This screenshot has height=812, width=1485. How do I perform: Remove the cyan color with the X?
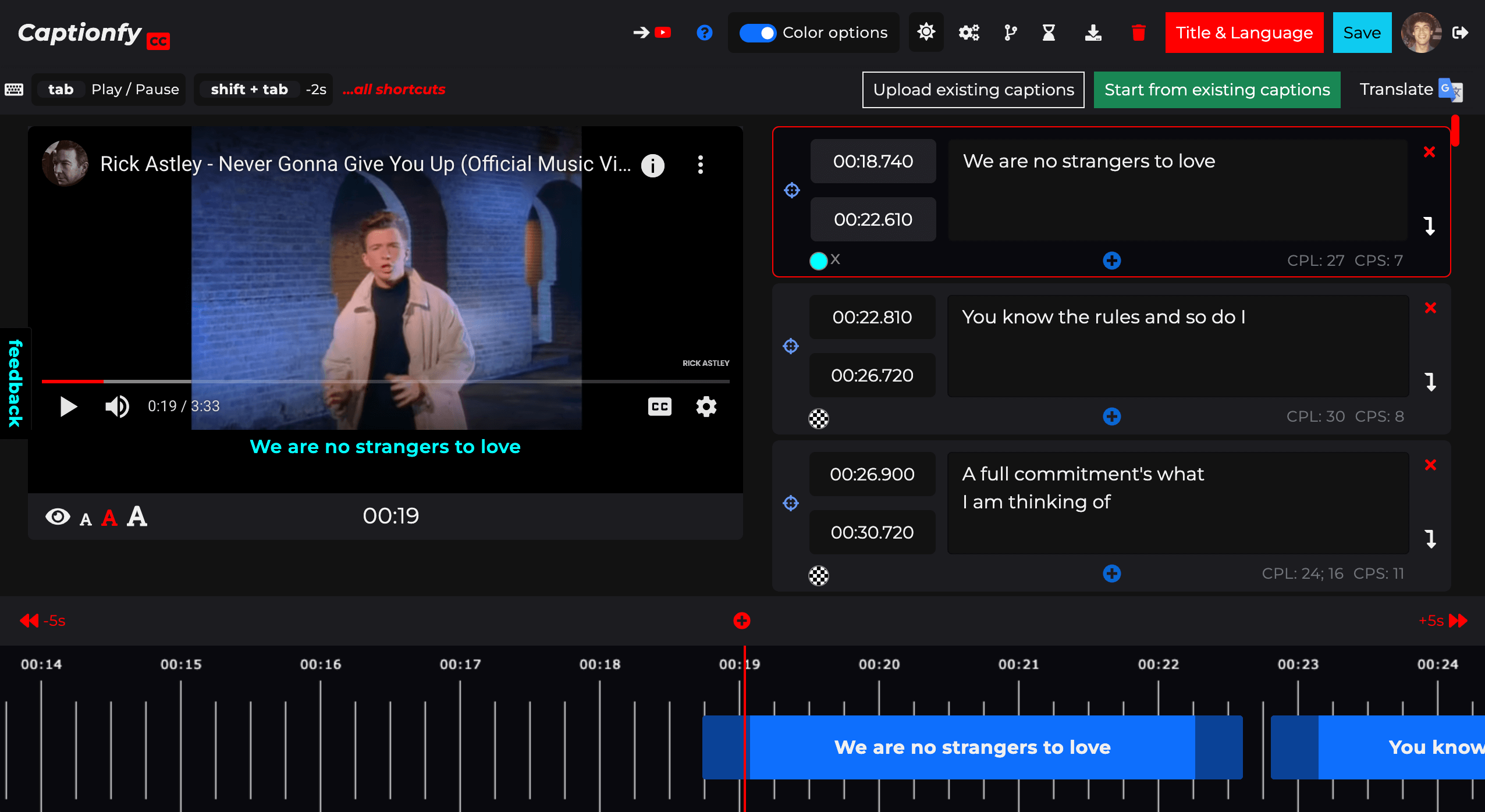[x=836, y=259]
